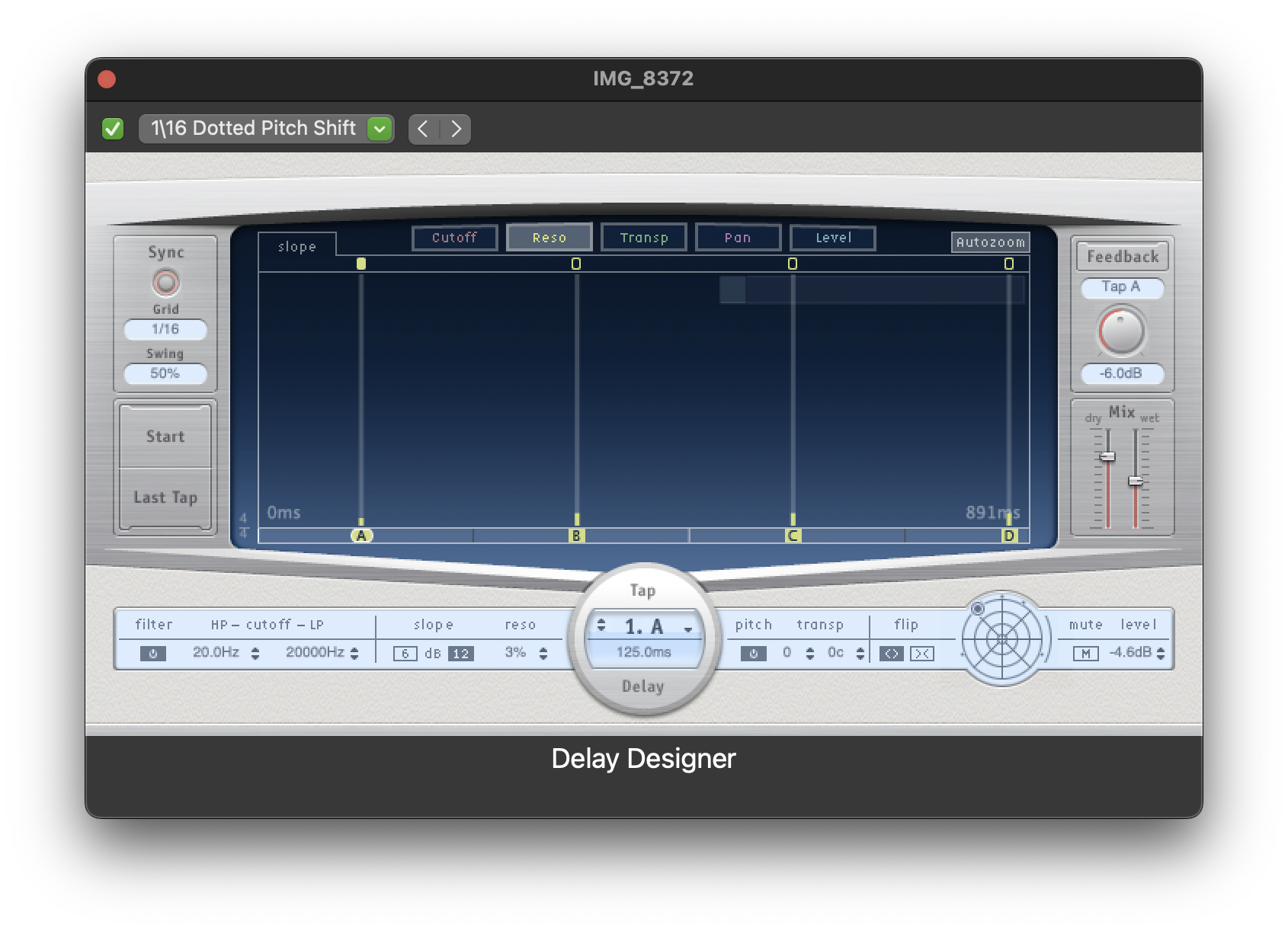1288x931 pixels.
Task: Open the Feedback Tap A menu
Action: [x=1122, y=287]
